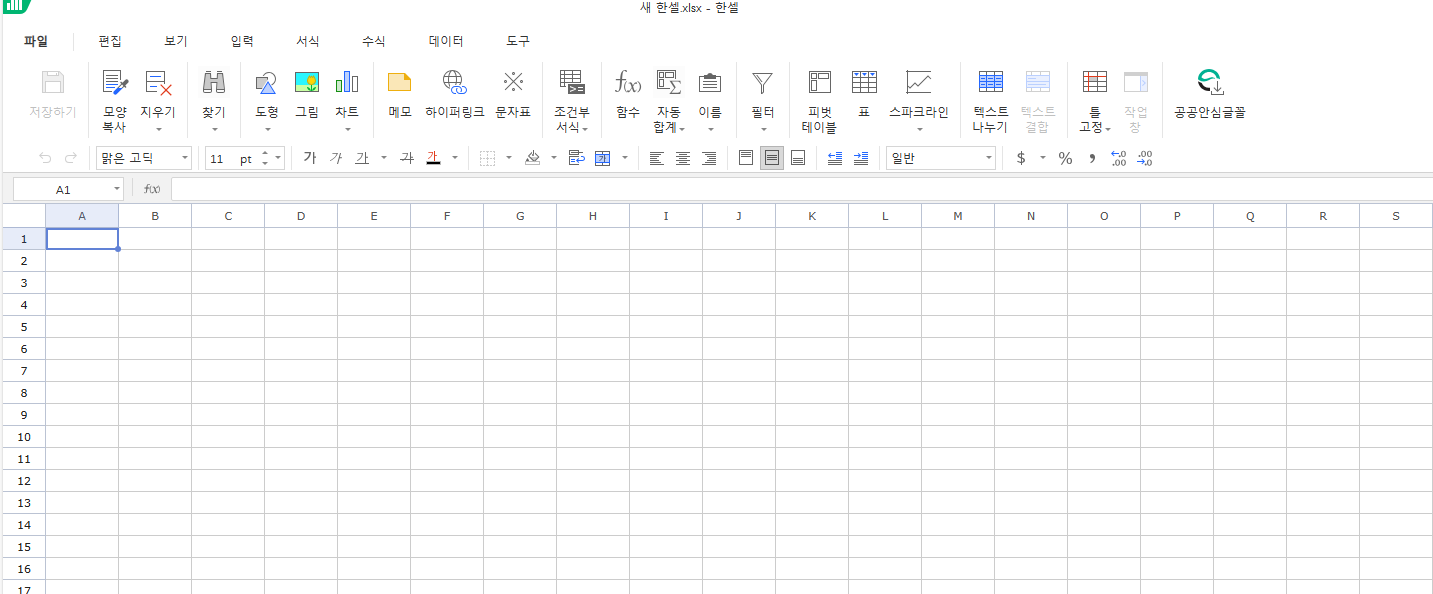This screenshot has width=1433, height=594.
Task: Click the decrease decimal places icon
Action: [x=1145, y=158]
